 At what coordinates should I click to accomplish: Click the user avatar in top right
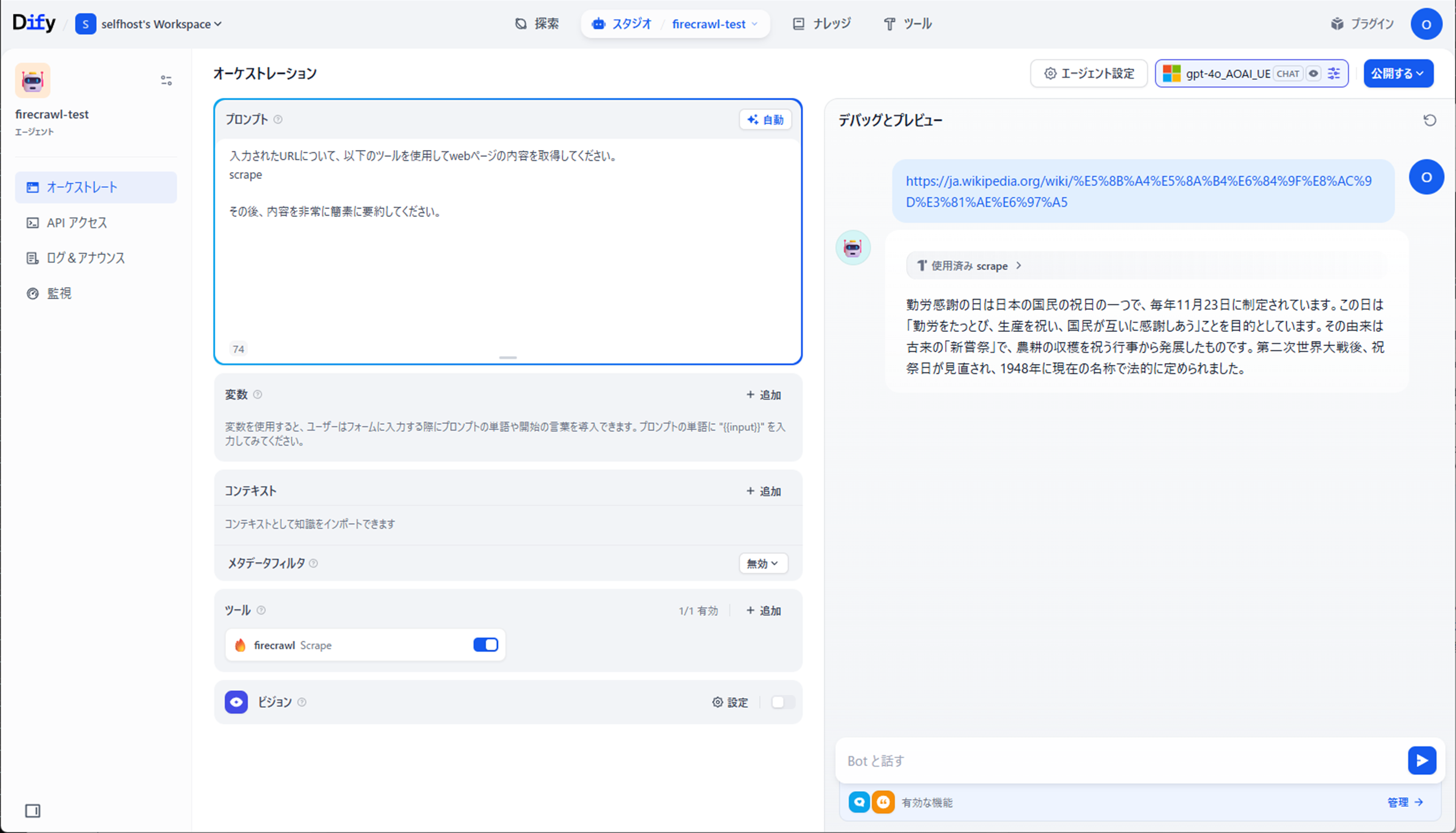(x=1425, y=24)
